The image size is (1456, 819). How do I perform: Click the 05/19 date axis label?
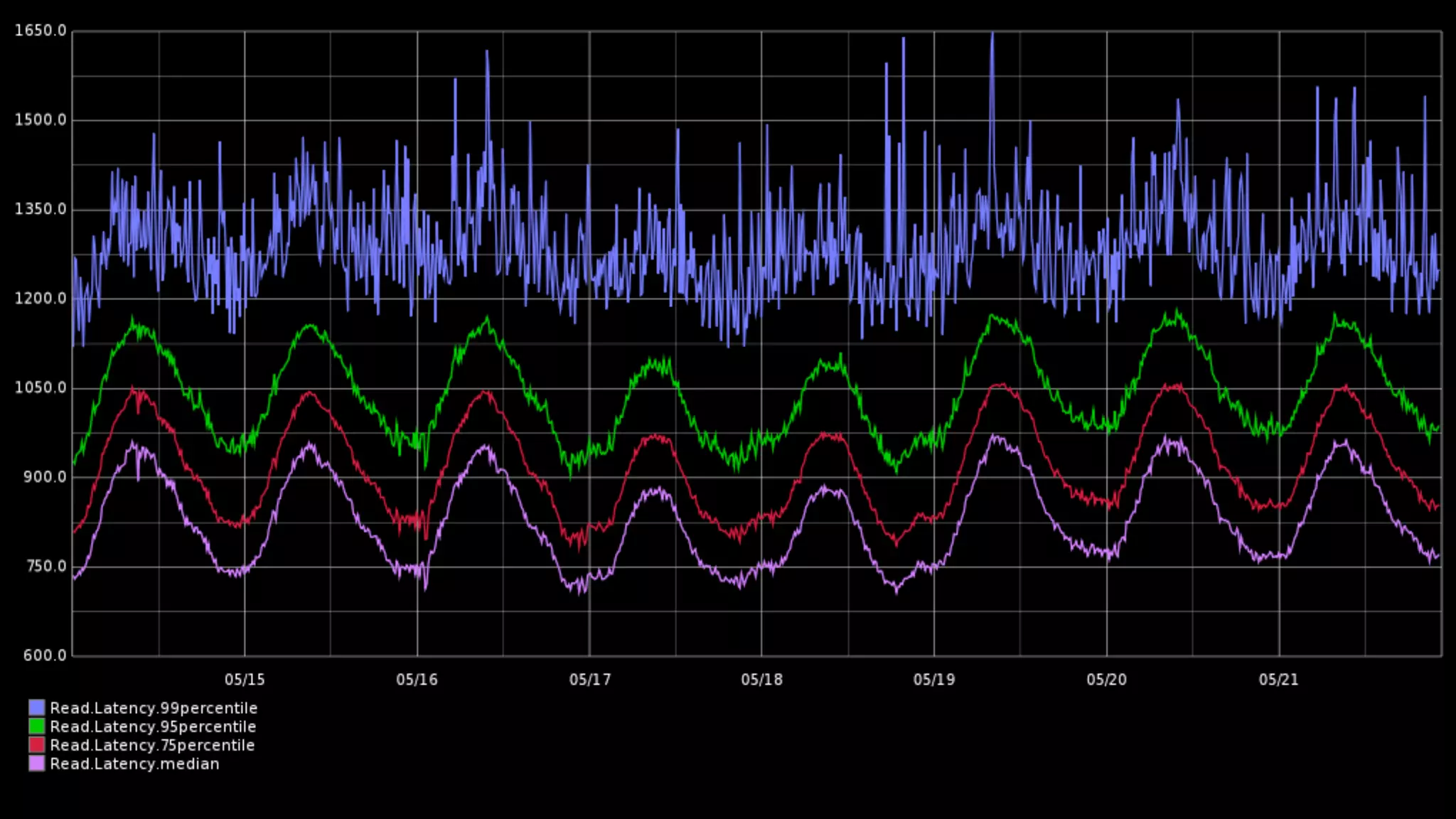pos(934,680)
